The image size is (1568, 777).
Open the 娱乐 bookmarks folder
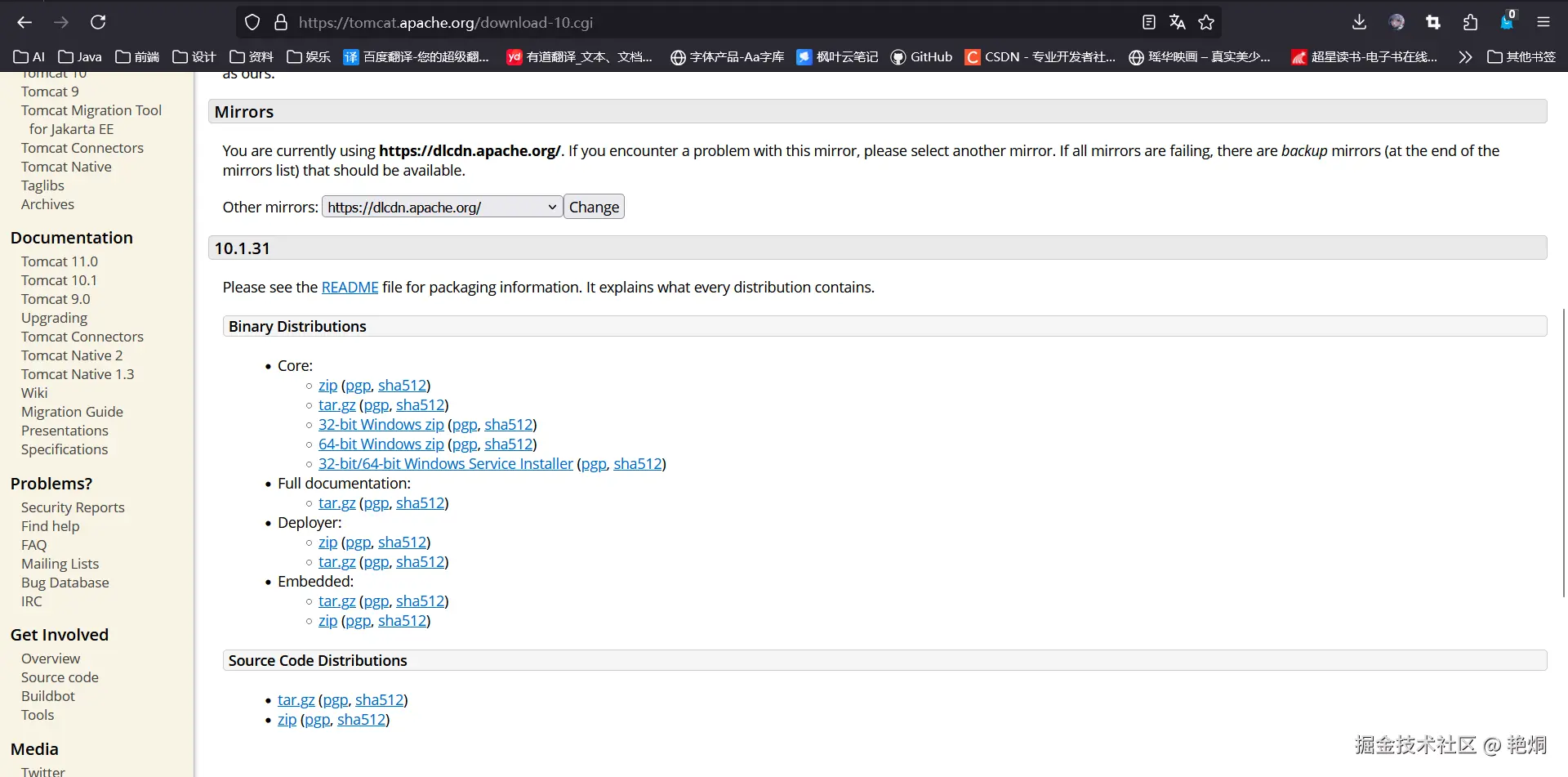coord(309,56)
